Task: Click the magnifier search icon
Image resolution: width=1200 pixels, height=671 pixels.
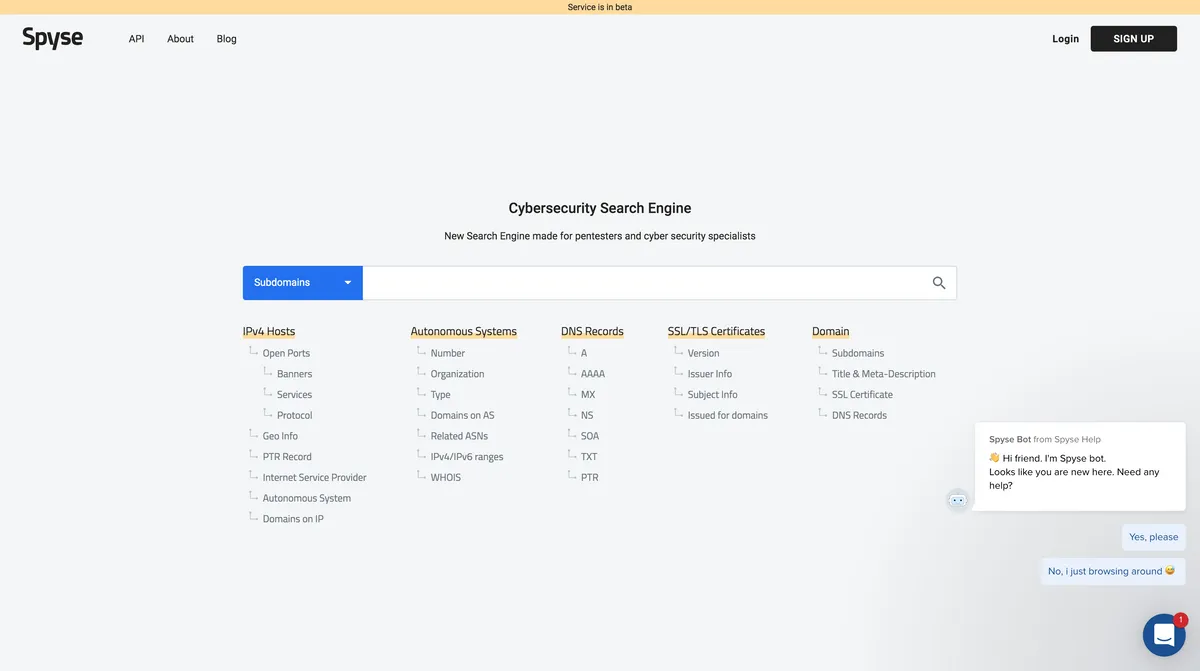Action: [x=939, y=283]
